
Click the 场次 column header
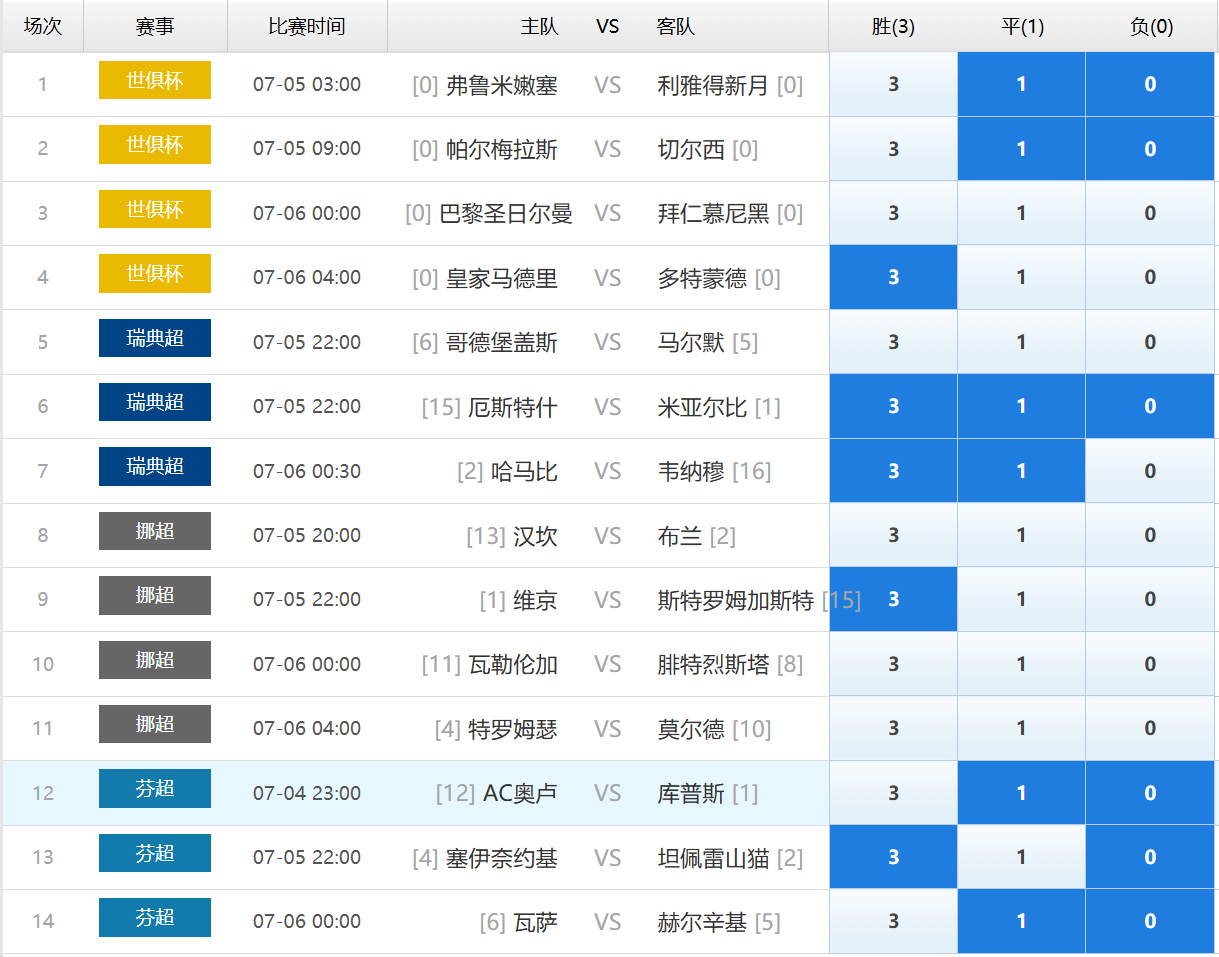point(42,26)
